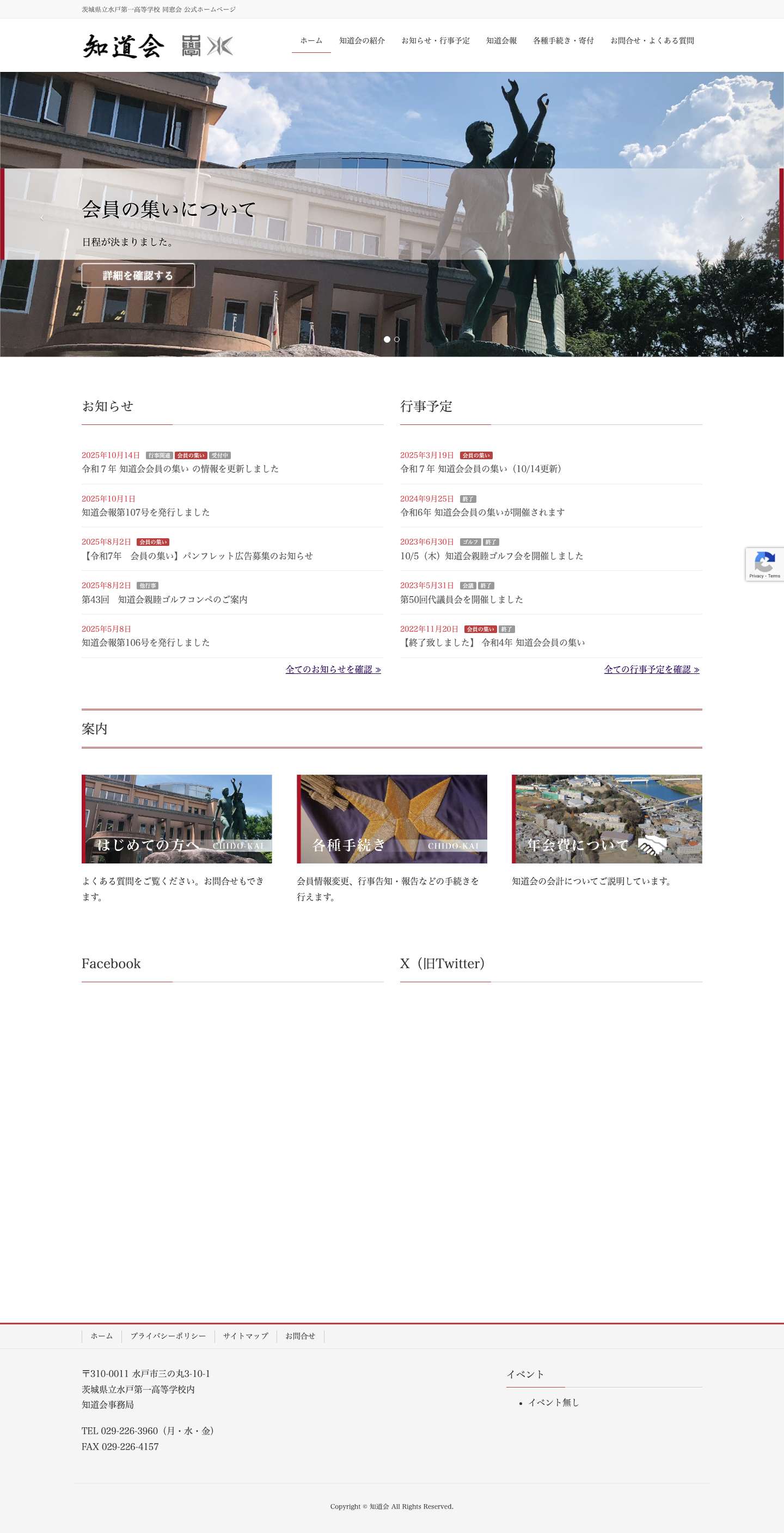Click the 他行事 tag
Image resolution: width=784 pixels, height=1533 pixels.
pyautogui.click(x=148, y=586)
